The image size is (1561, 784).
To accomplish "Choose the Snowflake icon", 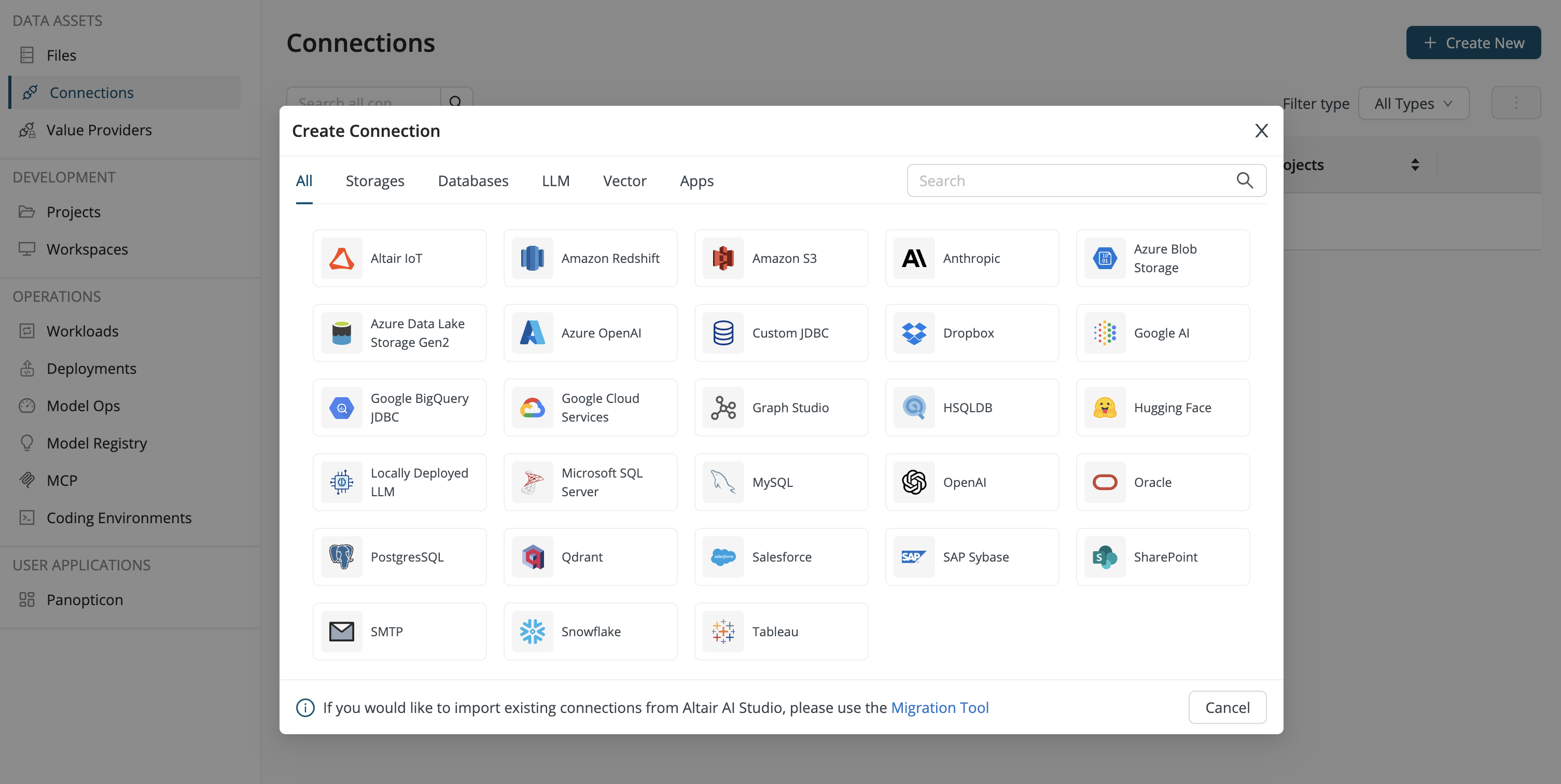I will pyautogui.click(x=533, y=631).
